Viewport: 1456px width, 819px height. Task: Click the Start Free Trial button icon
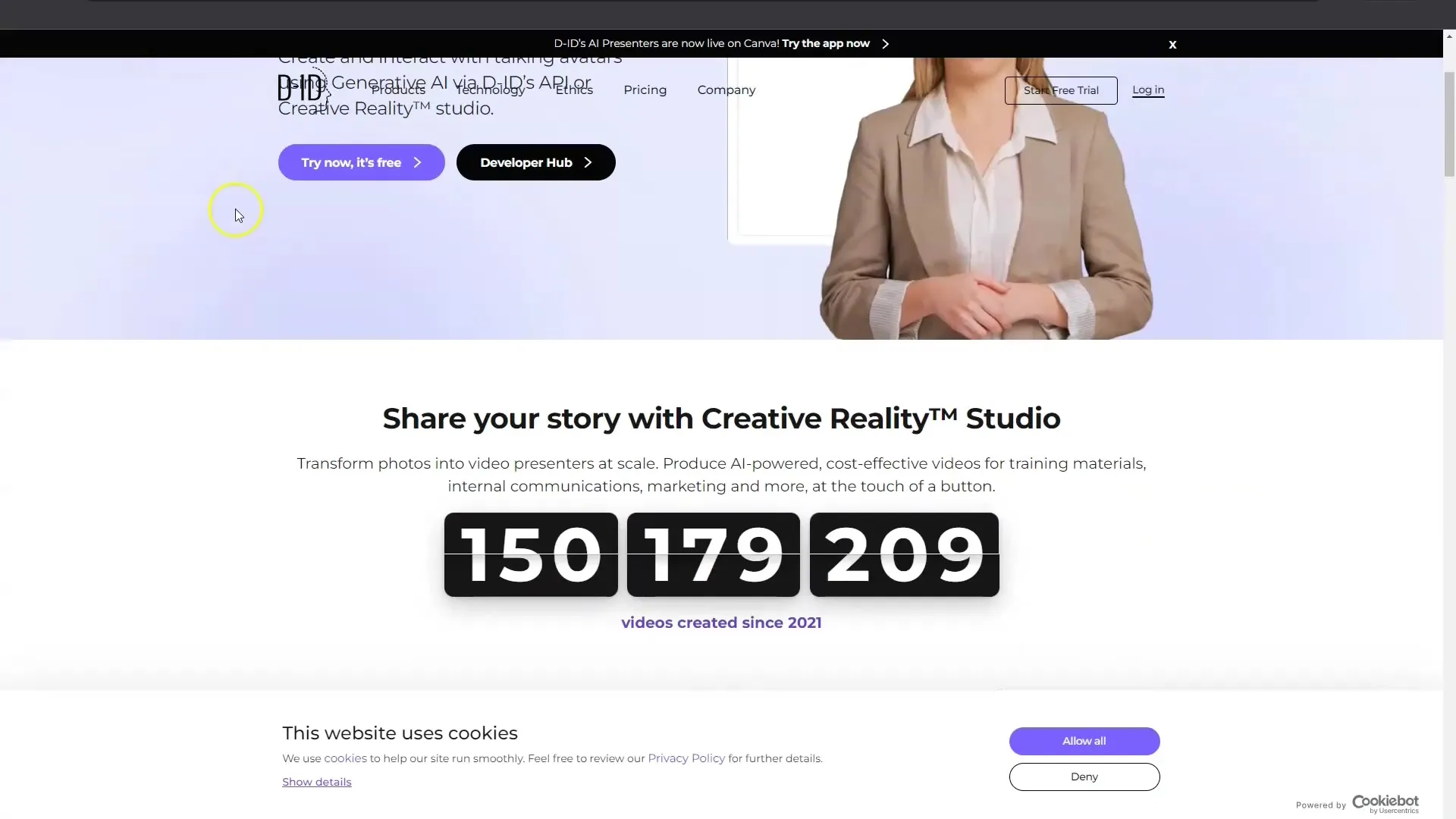[1062, 89]
